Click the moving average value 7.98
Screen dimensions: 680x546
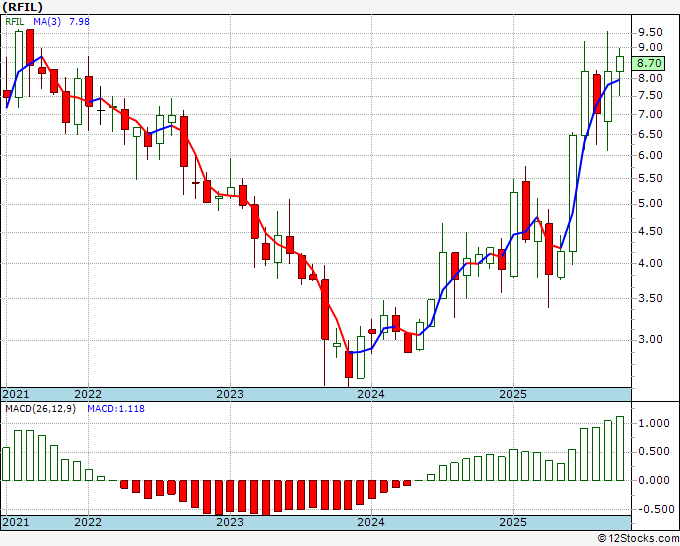(x=79, y=21)
